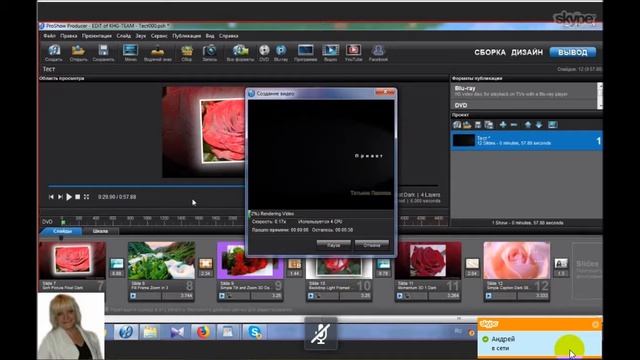Open the Презентация menu
The image size is (640, 360).
tap(97, 36)
